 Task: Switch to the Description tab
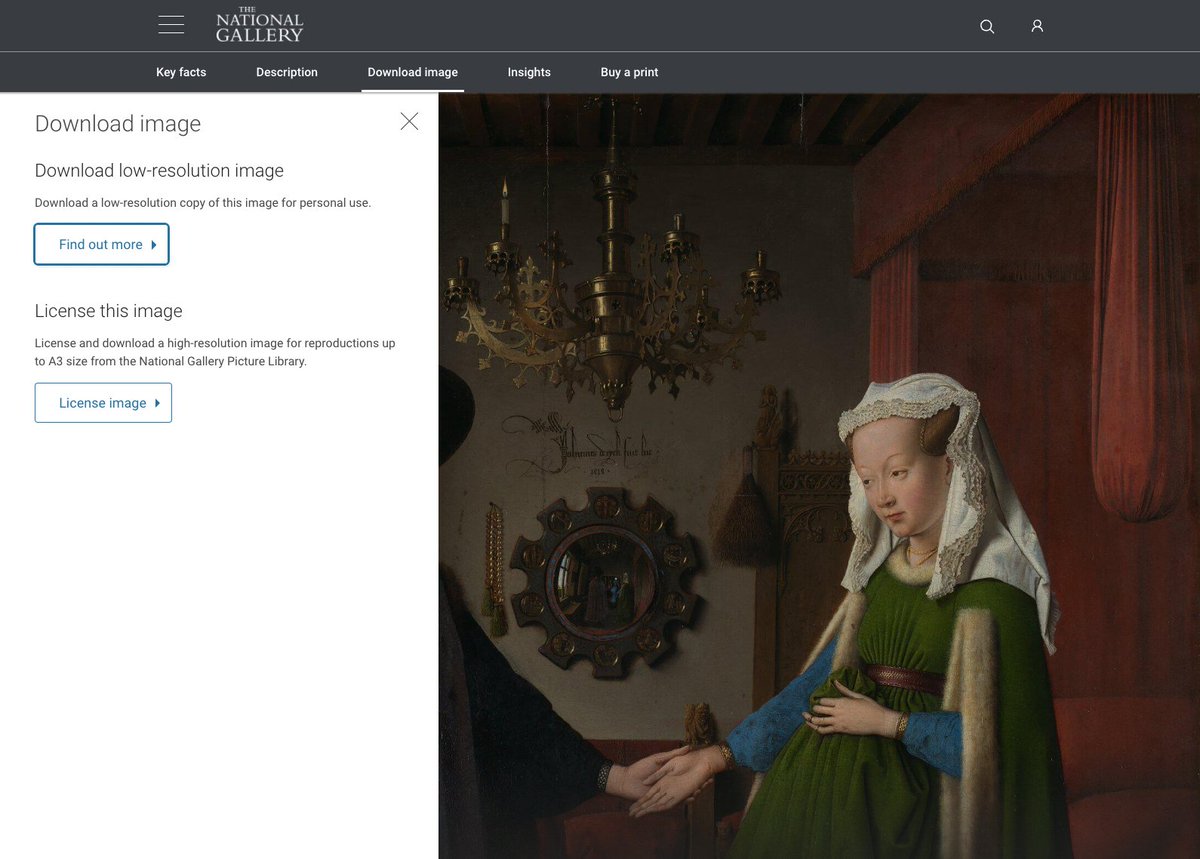click(x=287, y=72)
